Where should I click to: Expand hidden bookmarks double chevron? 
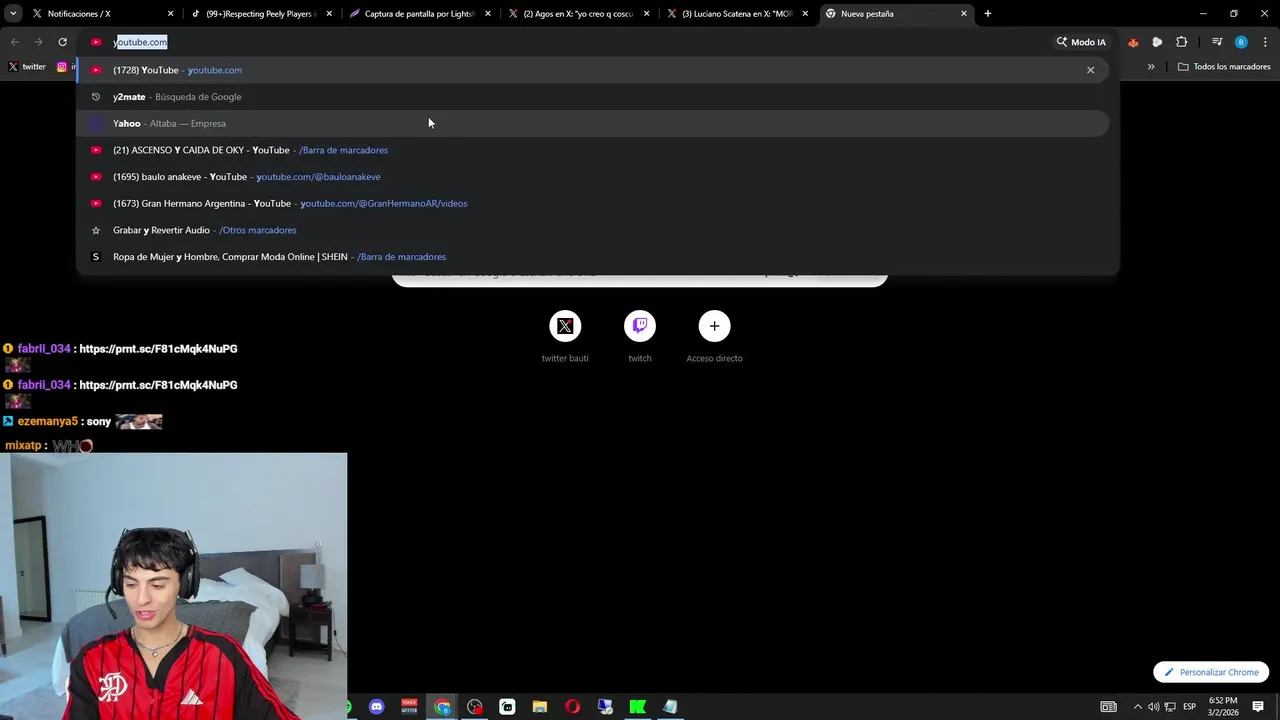pyautogui.click(x=1151, y=67)
